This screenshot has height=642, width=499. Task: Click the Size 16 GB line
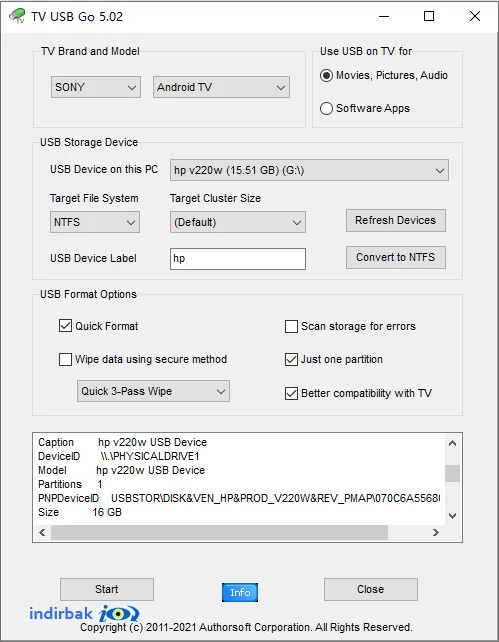(x=80, y=512)
